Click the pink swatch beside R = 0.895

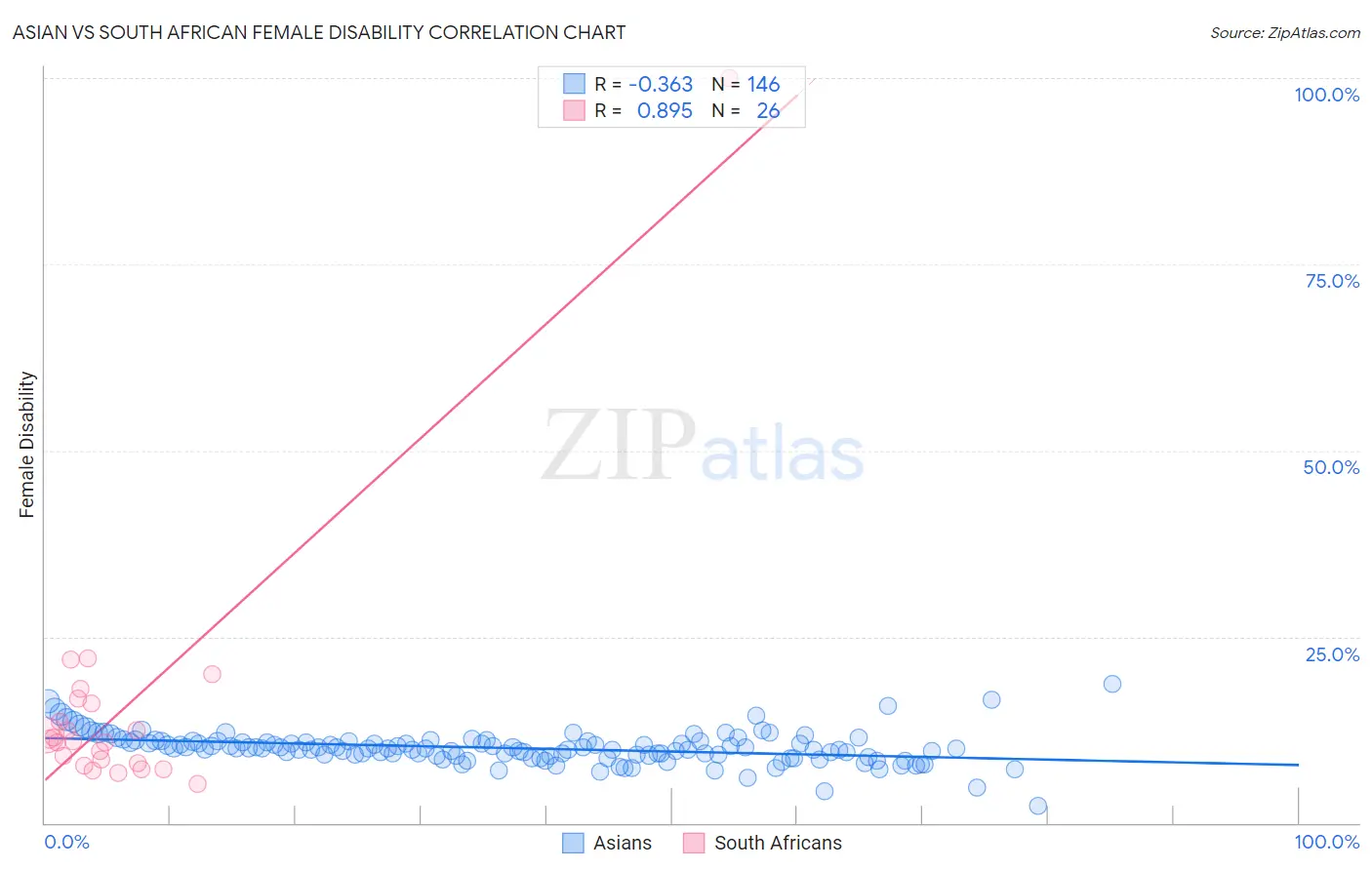coord(574,110)
